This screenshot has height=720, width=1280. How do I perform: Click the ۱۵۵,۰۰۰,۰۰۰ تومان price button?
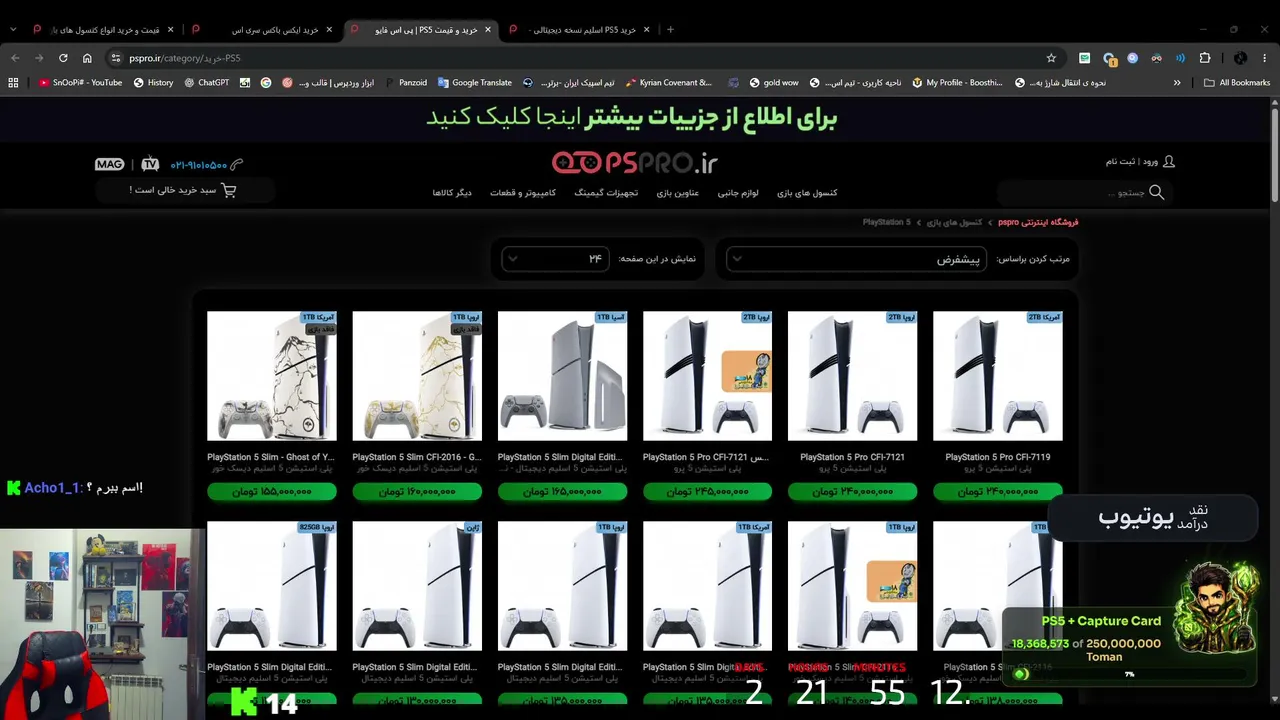tap(272, 492)
